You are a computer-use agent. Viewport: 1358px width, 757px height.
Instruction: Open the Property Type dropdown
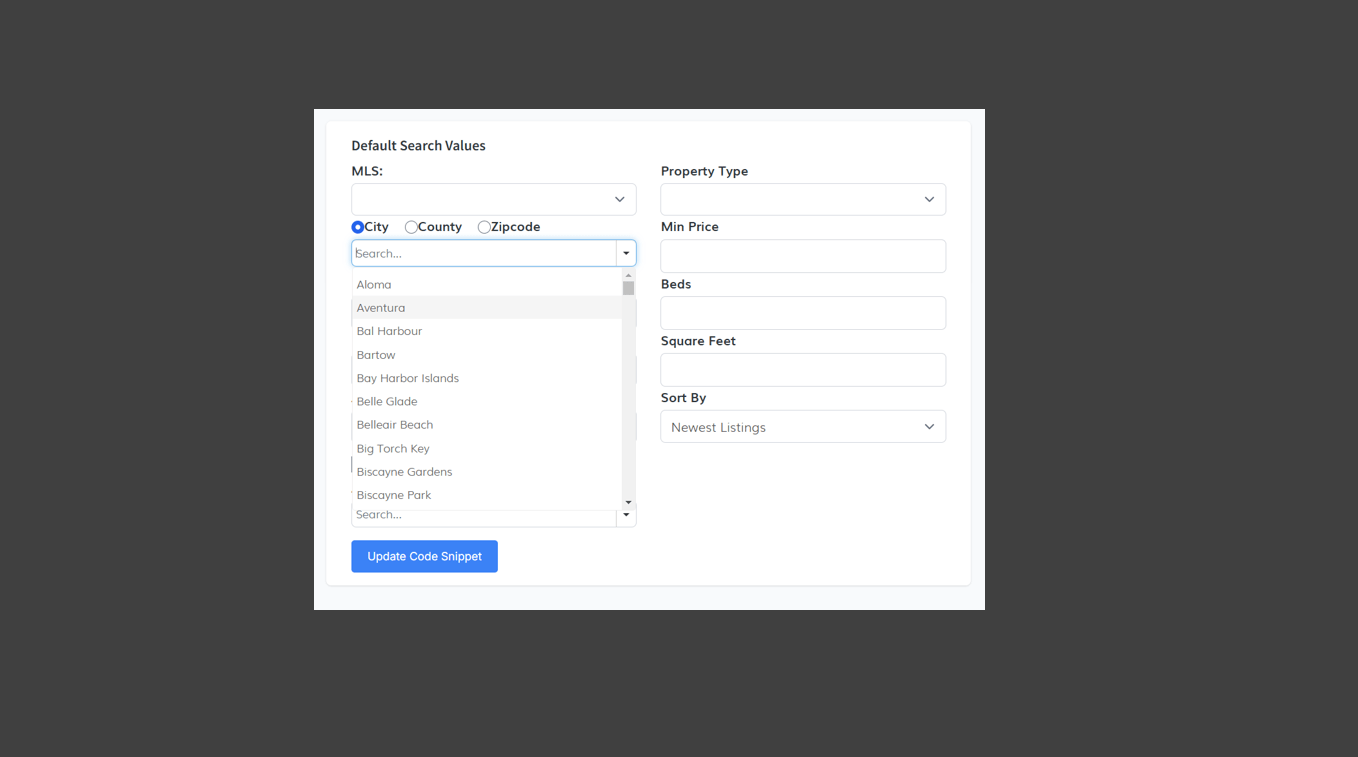coord(803,199)
